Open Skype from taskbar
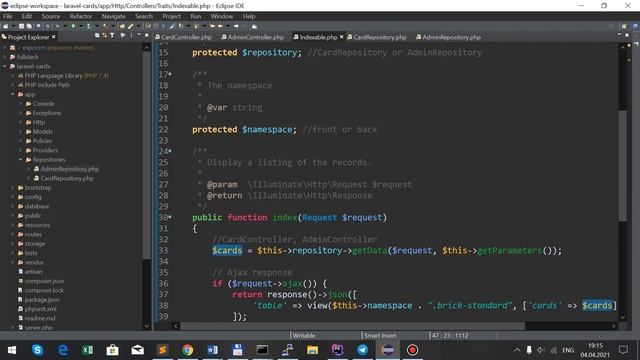This screenshot has width=640, height=360. point(38,350)
